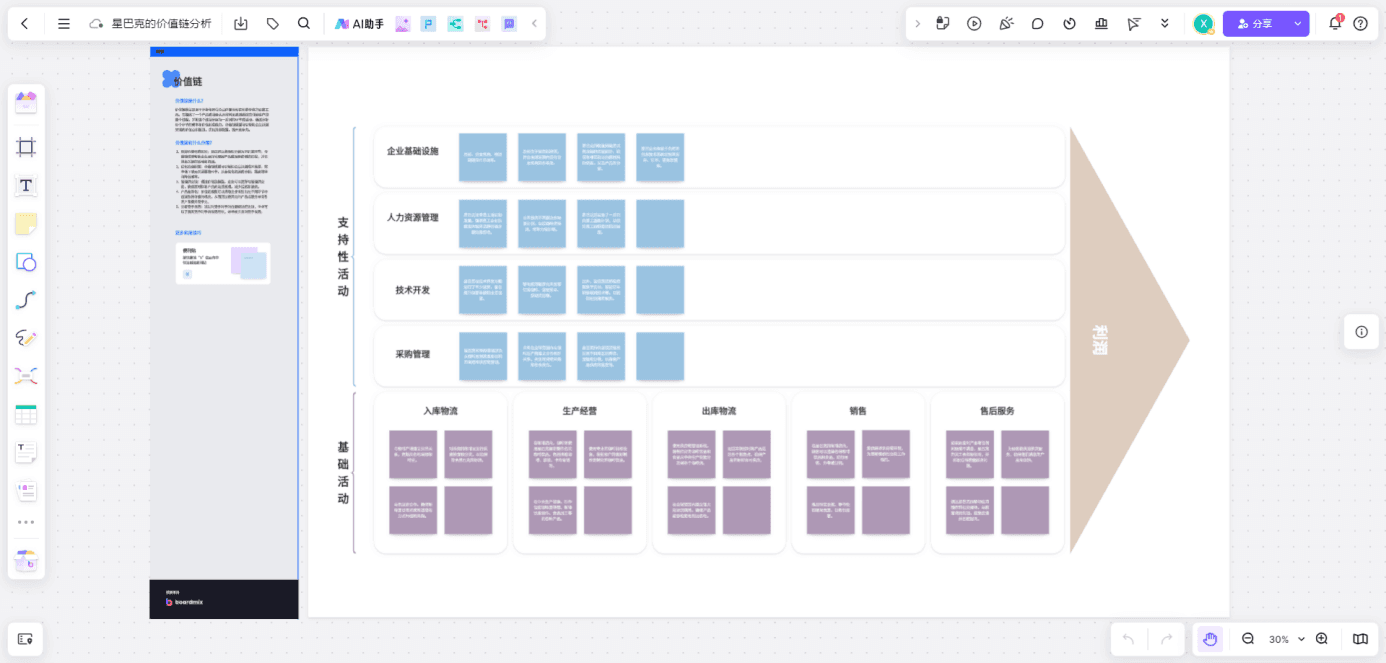1386x663 pixels.
Task: Open more tools via three dots
Action: tap(26, 522)
